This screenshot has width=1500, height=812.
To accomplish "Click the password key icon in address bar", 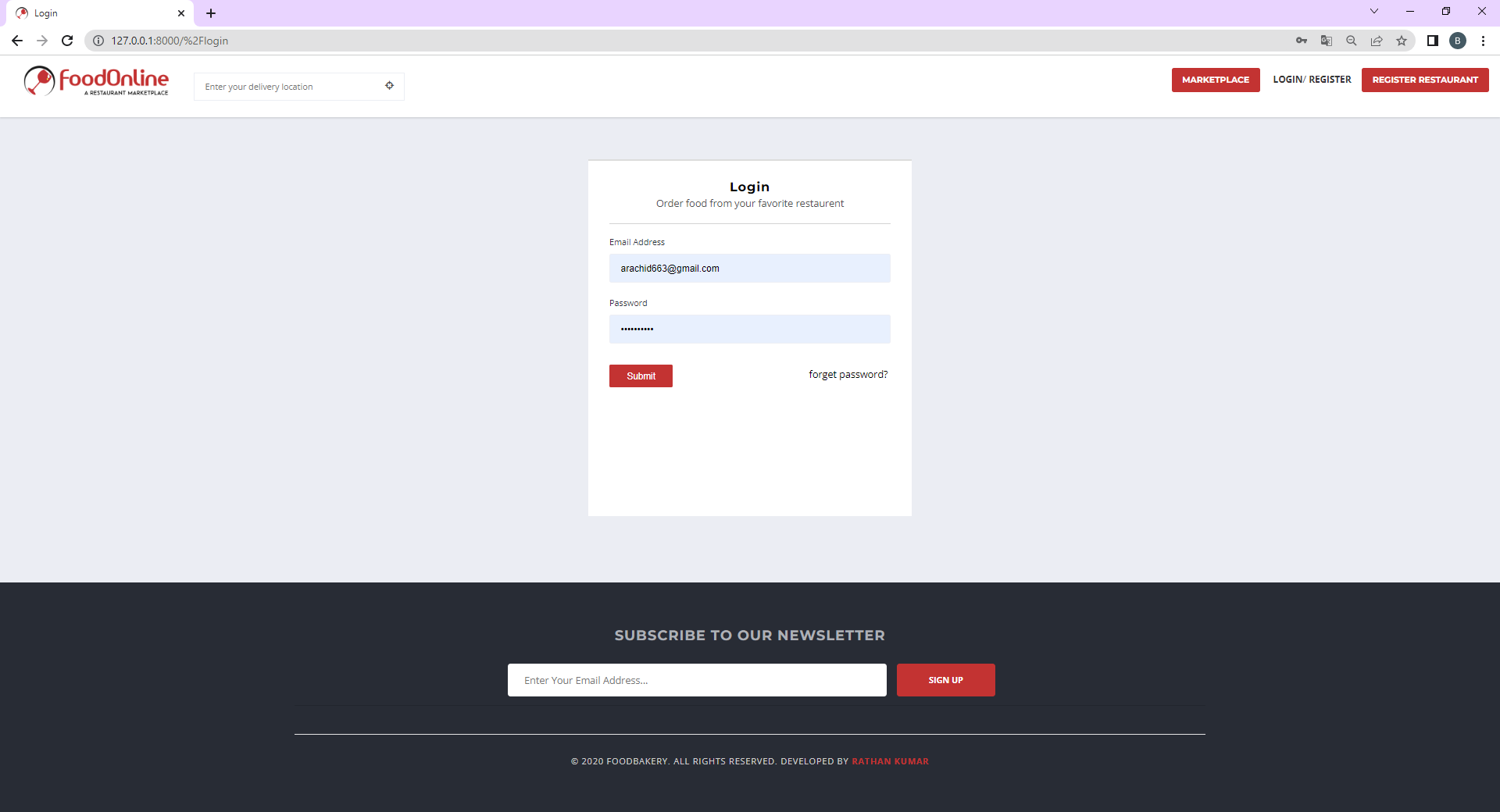I will coord(1301,41).
